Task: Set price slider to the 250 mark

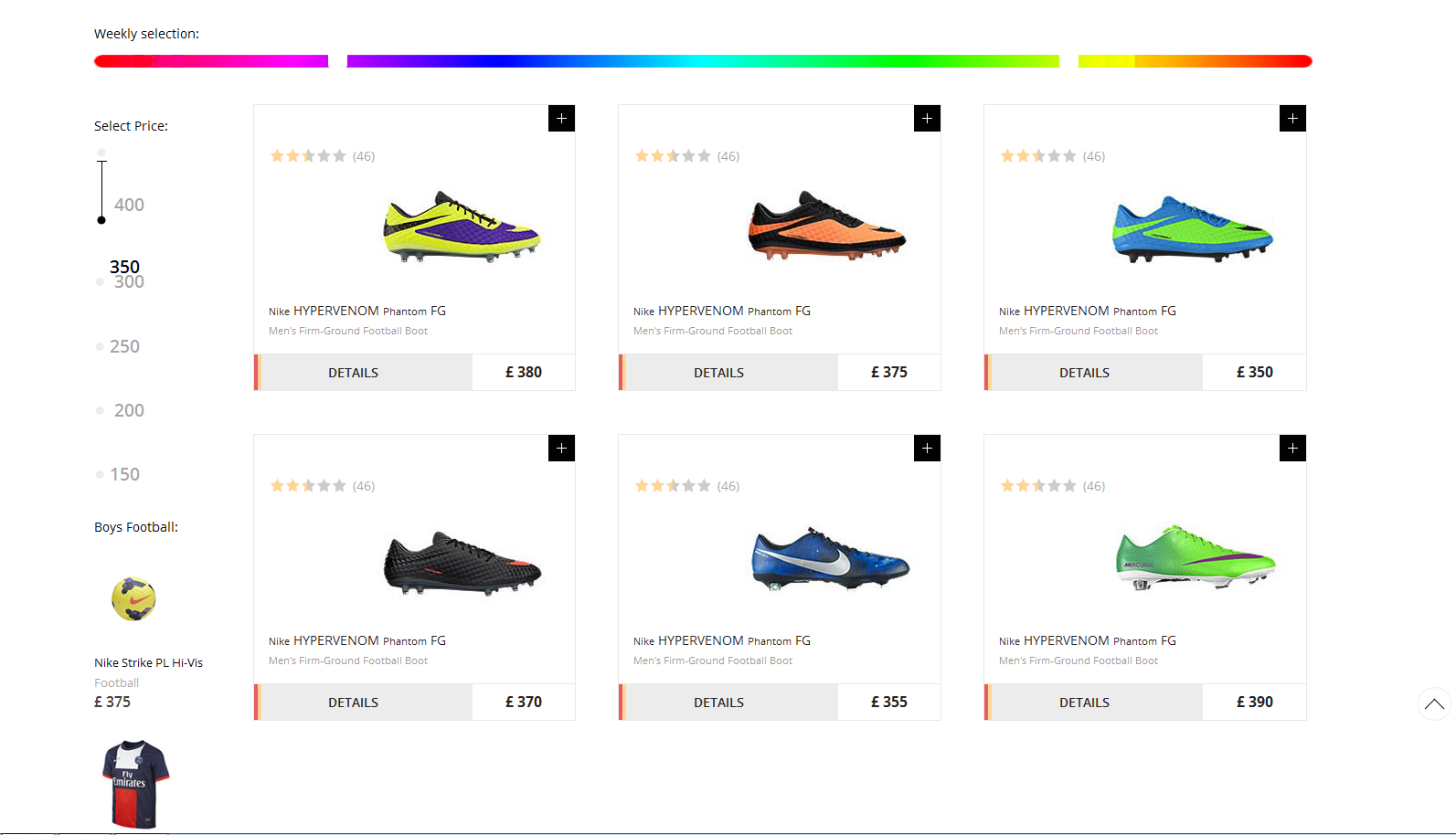Action: tap(100, 346)
